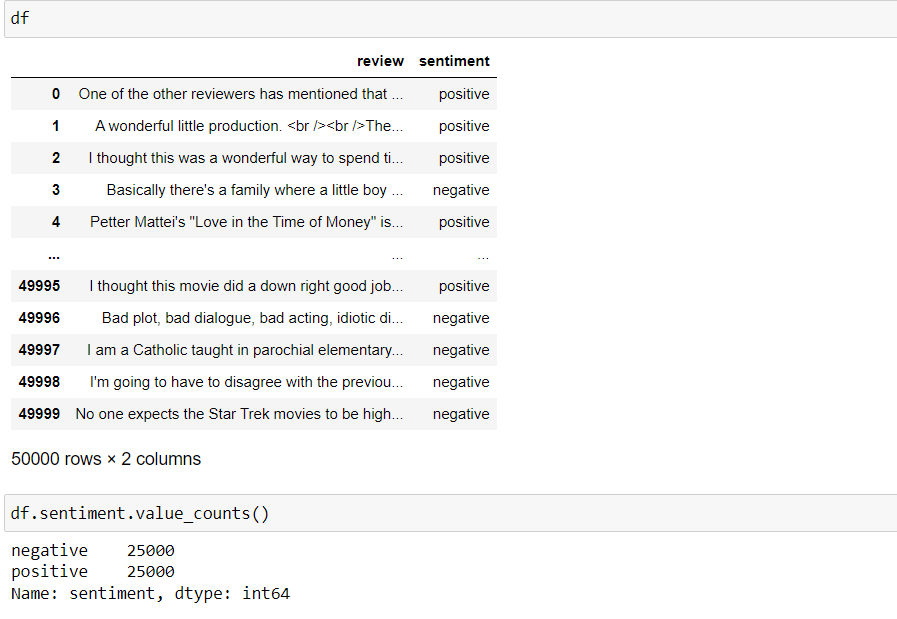
Task: Click row index 0 label
Action: [x=55, y=94]
